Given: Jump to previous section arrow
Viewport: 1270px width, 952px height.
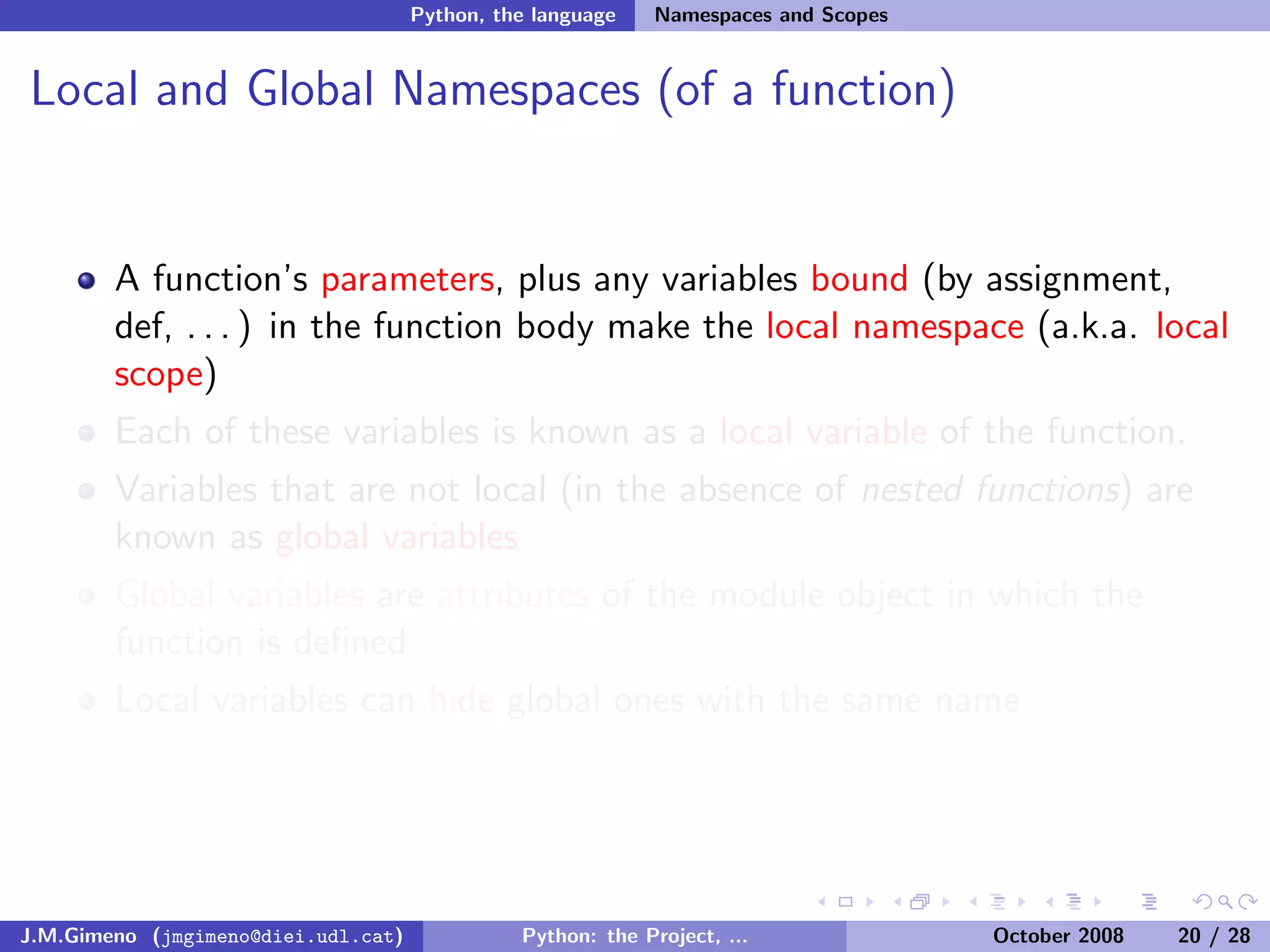Looking at the screenshot, I should [x=1049, y=902].
